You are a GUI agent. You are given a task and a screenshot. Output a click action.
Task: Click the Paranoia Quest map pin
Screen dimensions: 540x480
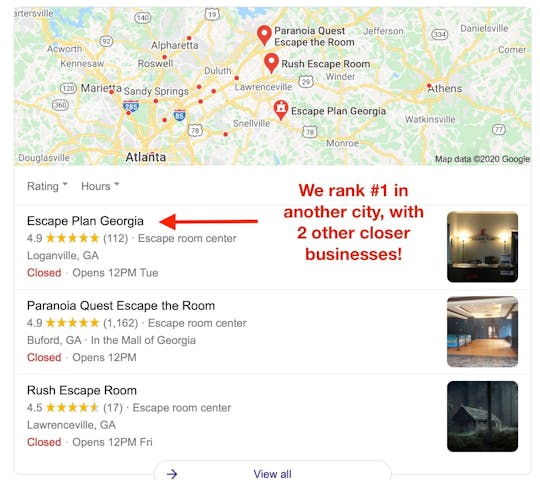(x=264, y=35)
